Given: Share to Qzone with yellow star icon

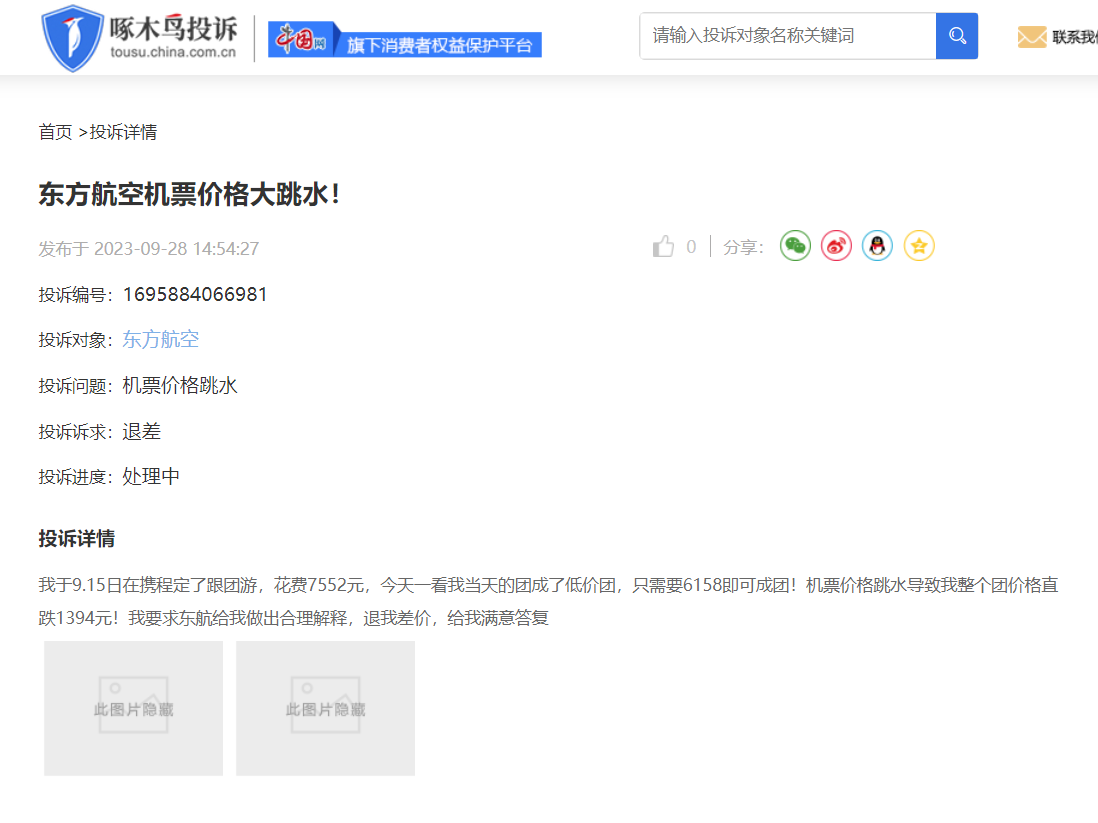Looking at the screenshot, I should [919, 246].
